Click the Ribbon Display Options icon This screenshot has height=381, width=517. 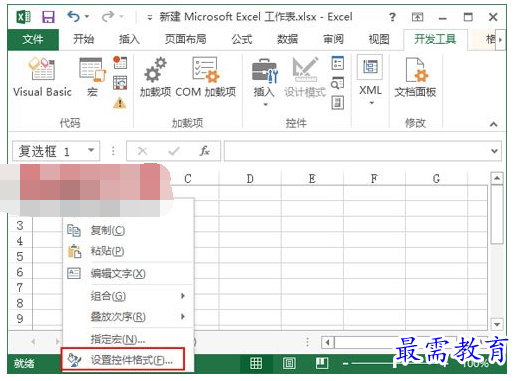pyautogui.click(x=417, y=17)
